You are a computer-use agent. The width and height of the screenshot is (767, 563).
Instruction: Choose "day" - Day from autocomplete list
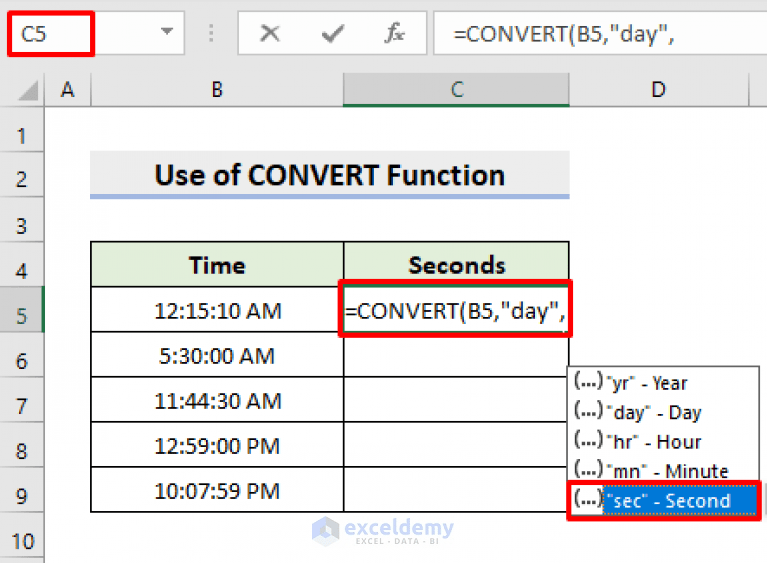tap(663, 412)
